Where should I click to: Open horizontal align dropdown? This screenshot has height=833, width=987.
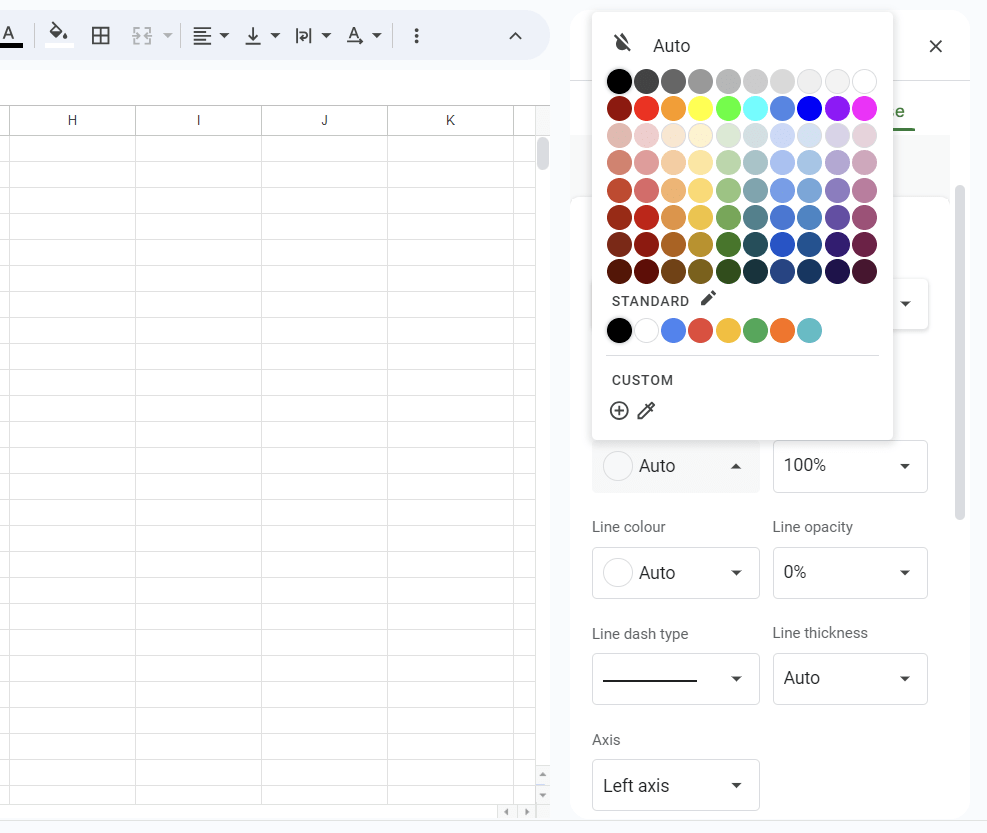point(211,36)
